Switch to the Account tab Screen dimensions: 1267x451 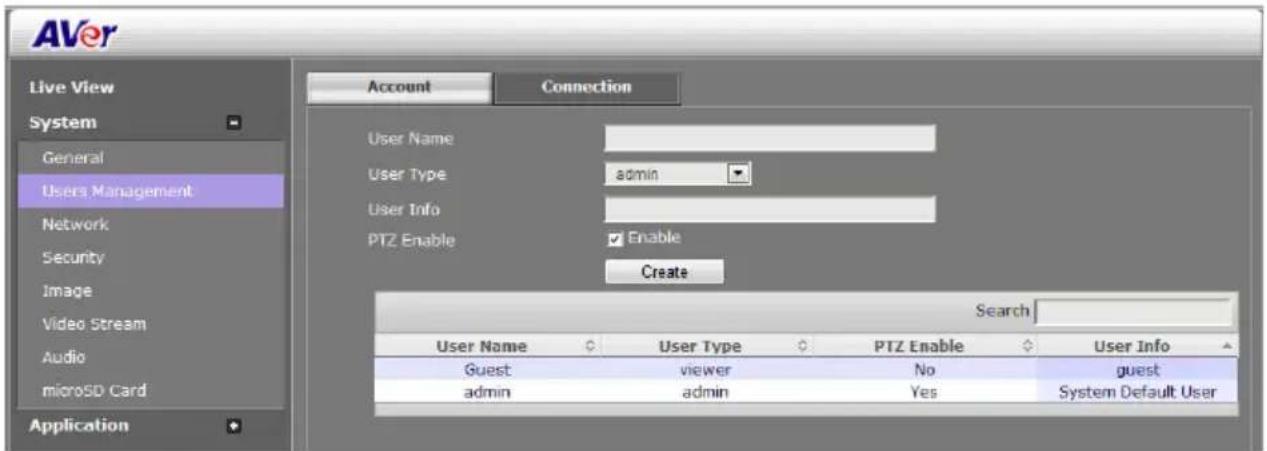coord(400,87)
